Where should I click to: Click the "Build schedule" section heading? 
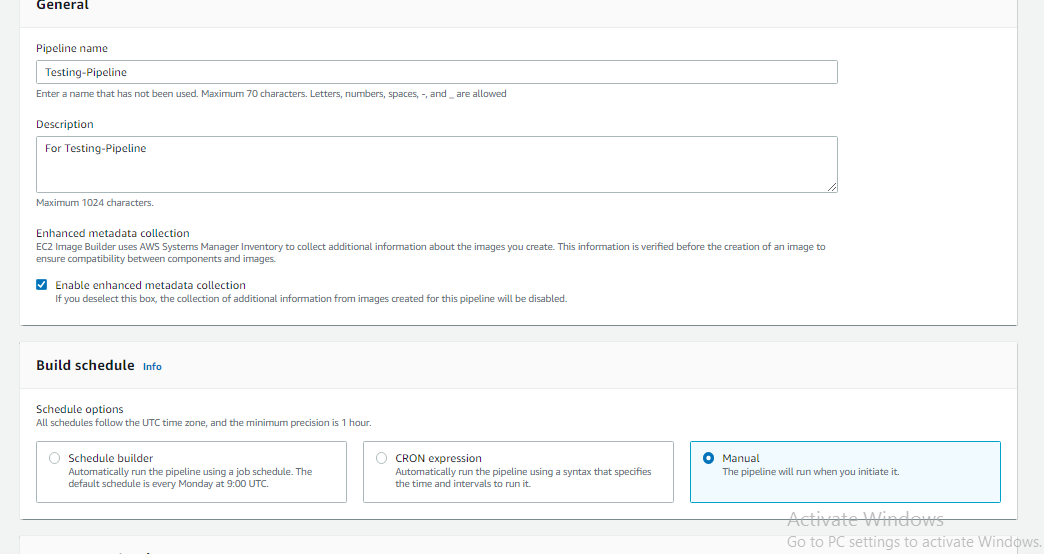[85, 366]
